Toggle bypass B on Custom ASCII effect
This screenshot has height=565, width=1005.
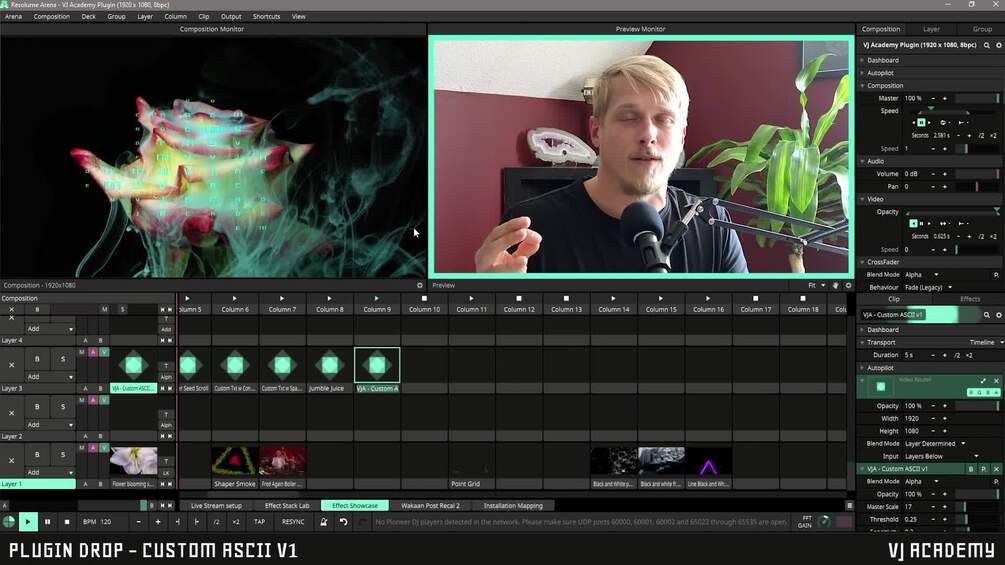pyautogui.click(x=971, y=469)
